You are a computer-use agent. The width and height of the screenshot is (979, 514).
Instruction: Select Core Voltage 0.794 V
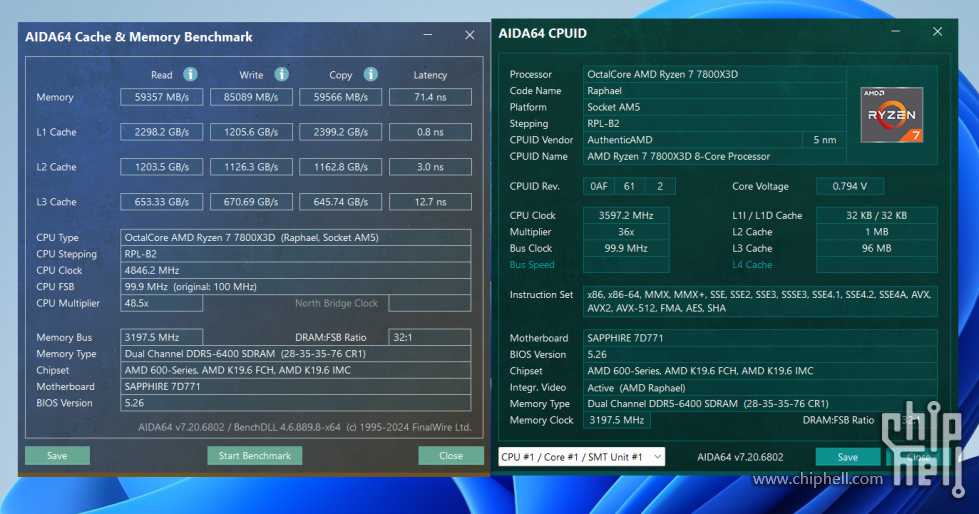tap(850, 186)
